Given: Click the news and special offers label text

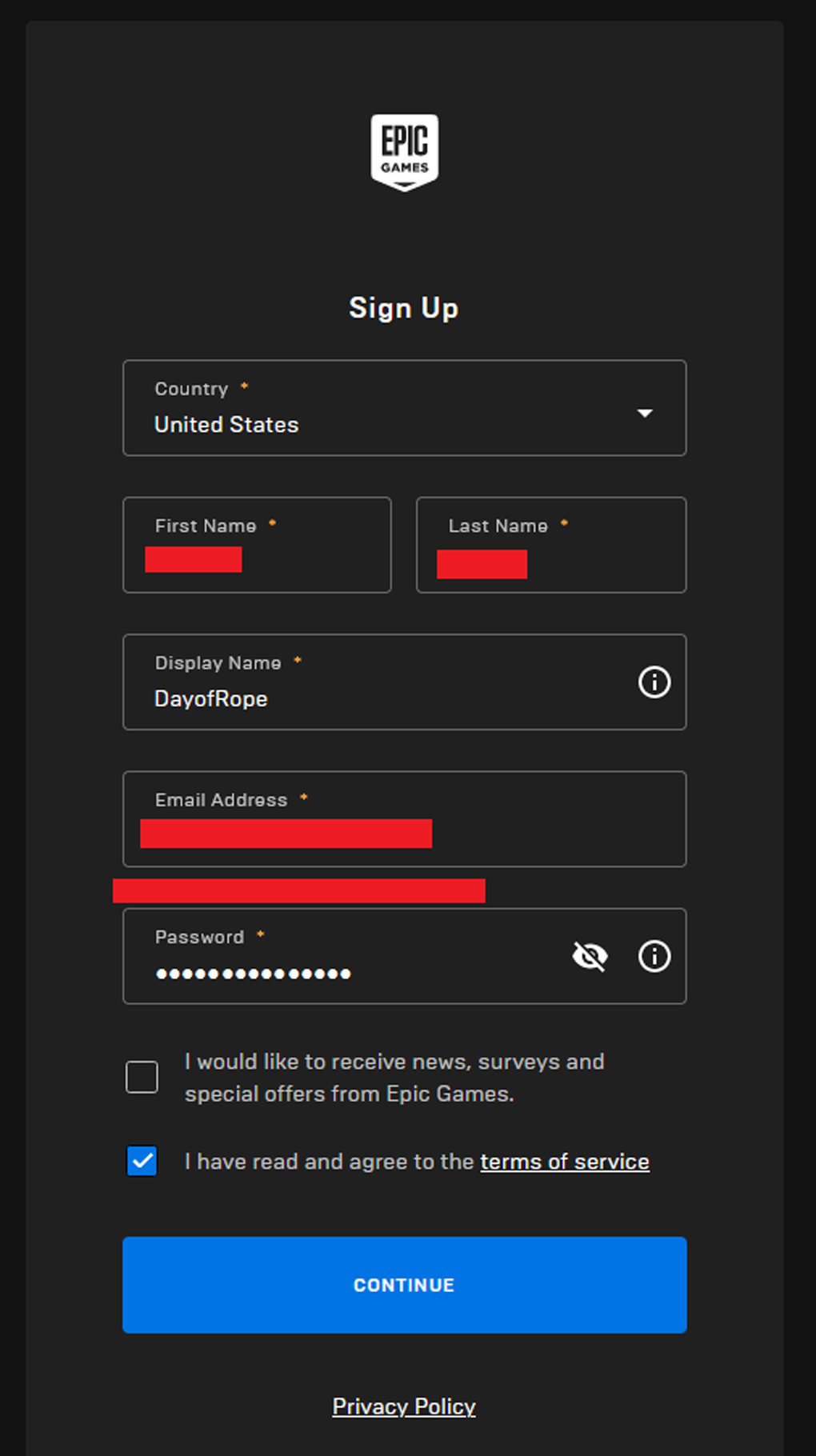Looking at the screenshot, I should point(394,1078).
